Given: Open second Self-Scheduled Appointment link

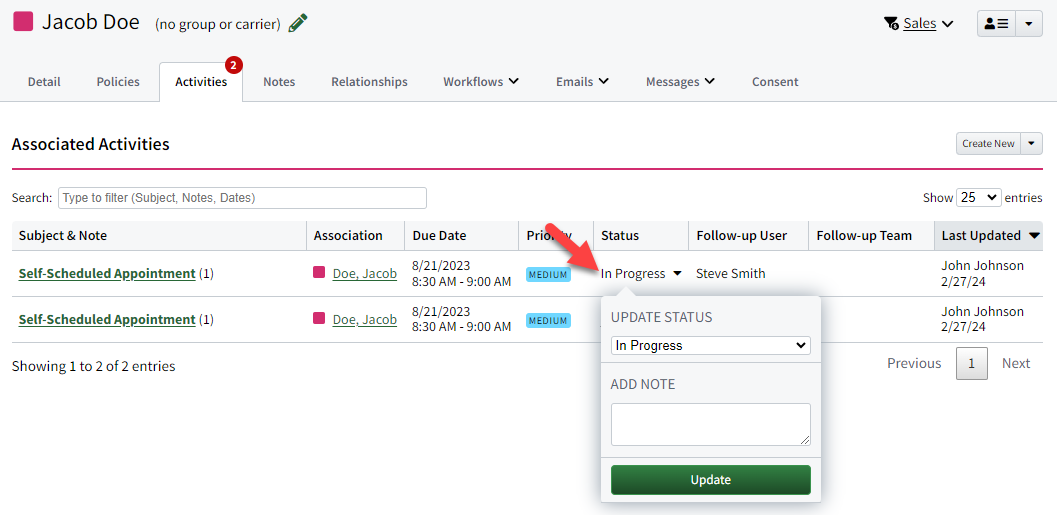Looking at the screenshot, I should pyautogui.click(x=107, y=320).
